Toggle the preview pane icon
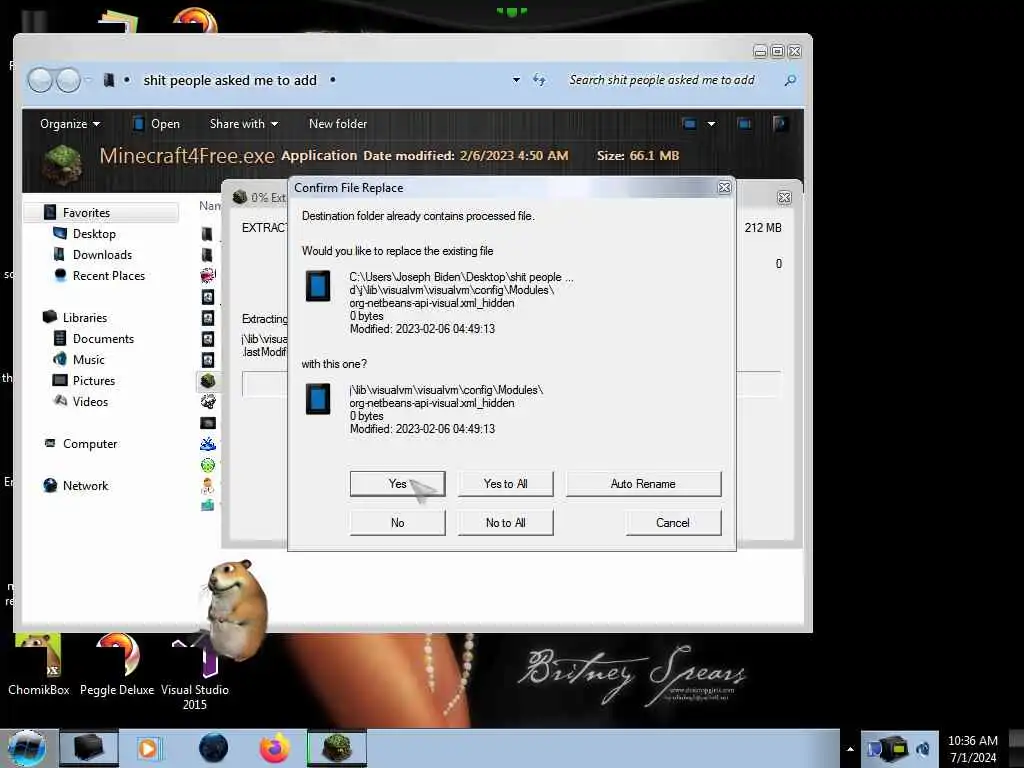 click(744, 124)
